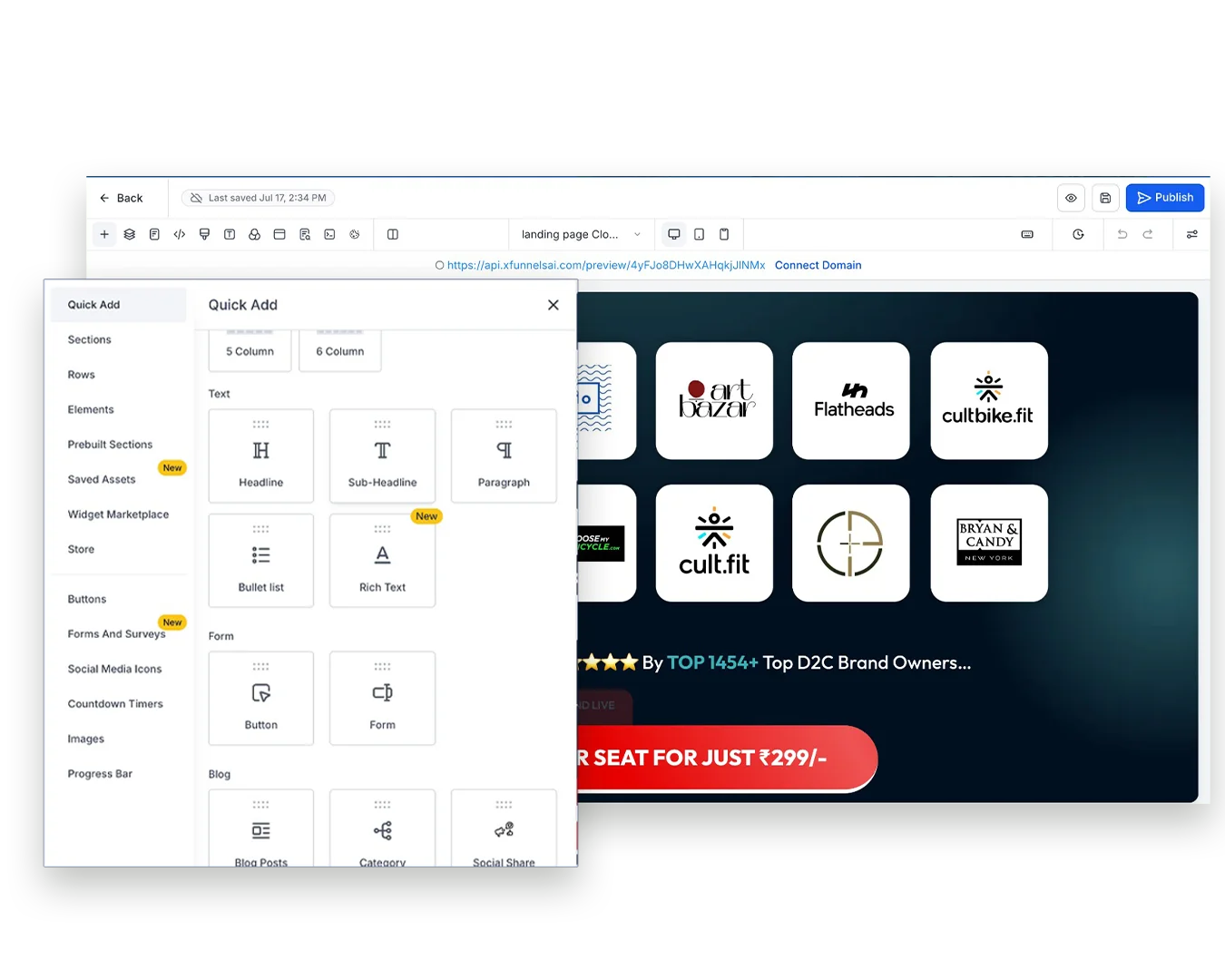
Task: Open the overlapping circles color icon
Action: coord(255,234)
